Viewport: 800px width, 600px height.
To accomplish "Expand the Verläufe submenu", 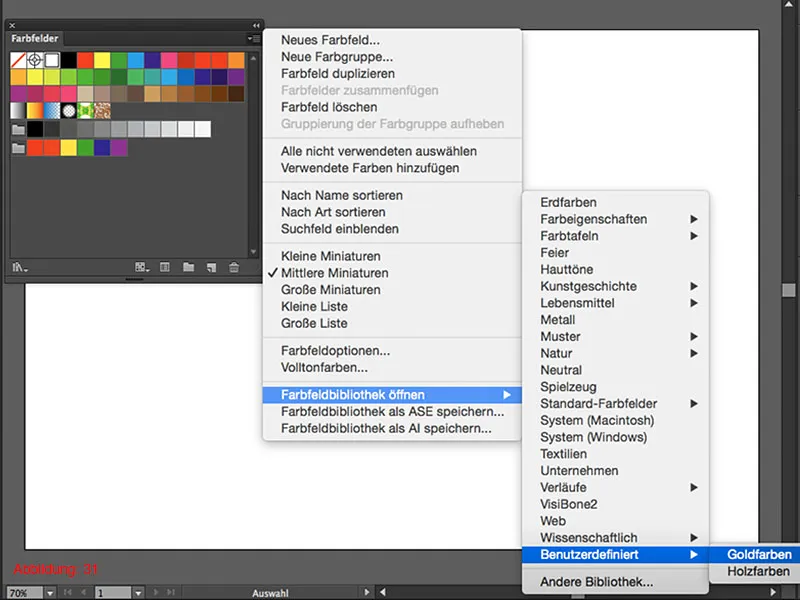I will tap(615, 488).
